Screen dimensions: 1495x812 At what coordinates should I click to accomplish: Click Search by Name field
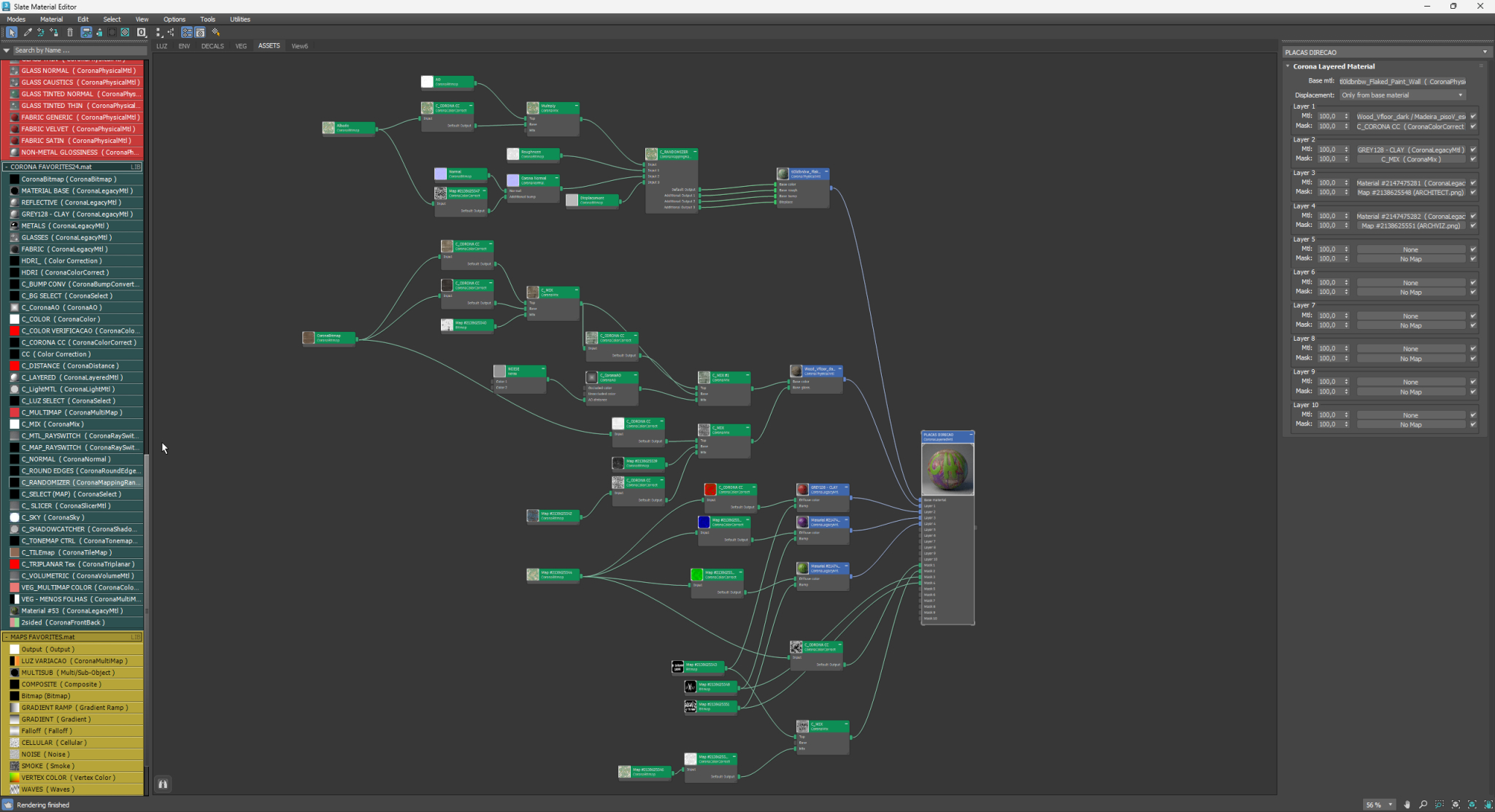(x=79, y=50)
